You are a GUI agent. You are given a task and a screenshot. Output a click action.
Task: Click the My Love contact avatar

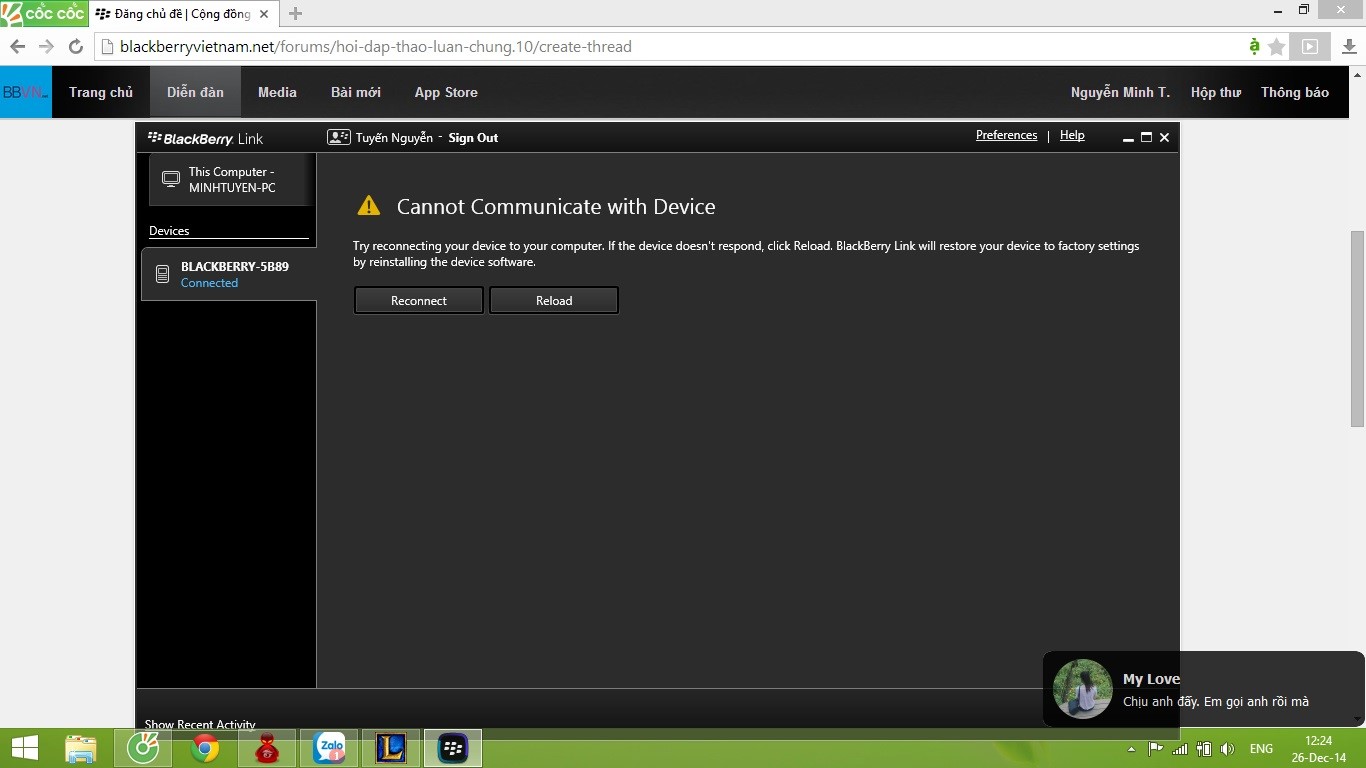point(1083,689)
